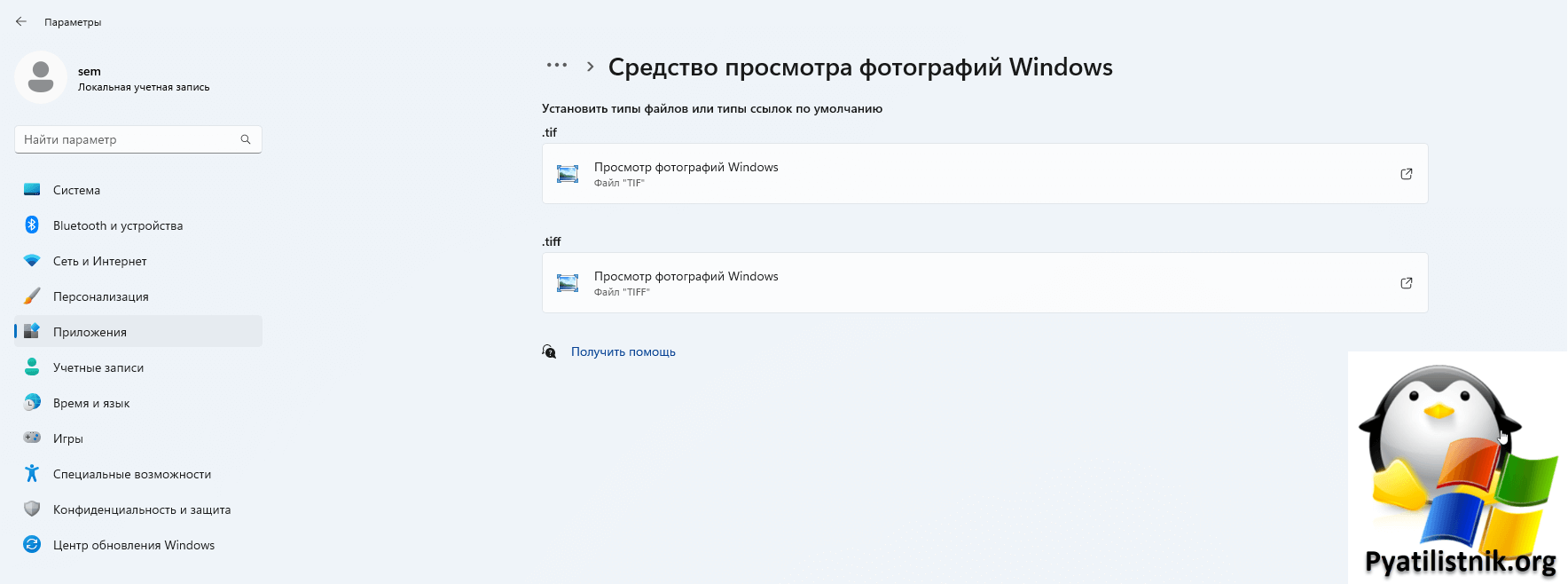This screenshot has width=1568, height=584.
Task: Open Специальные возможности section
Action: tap(138, 474)
